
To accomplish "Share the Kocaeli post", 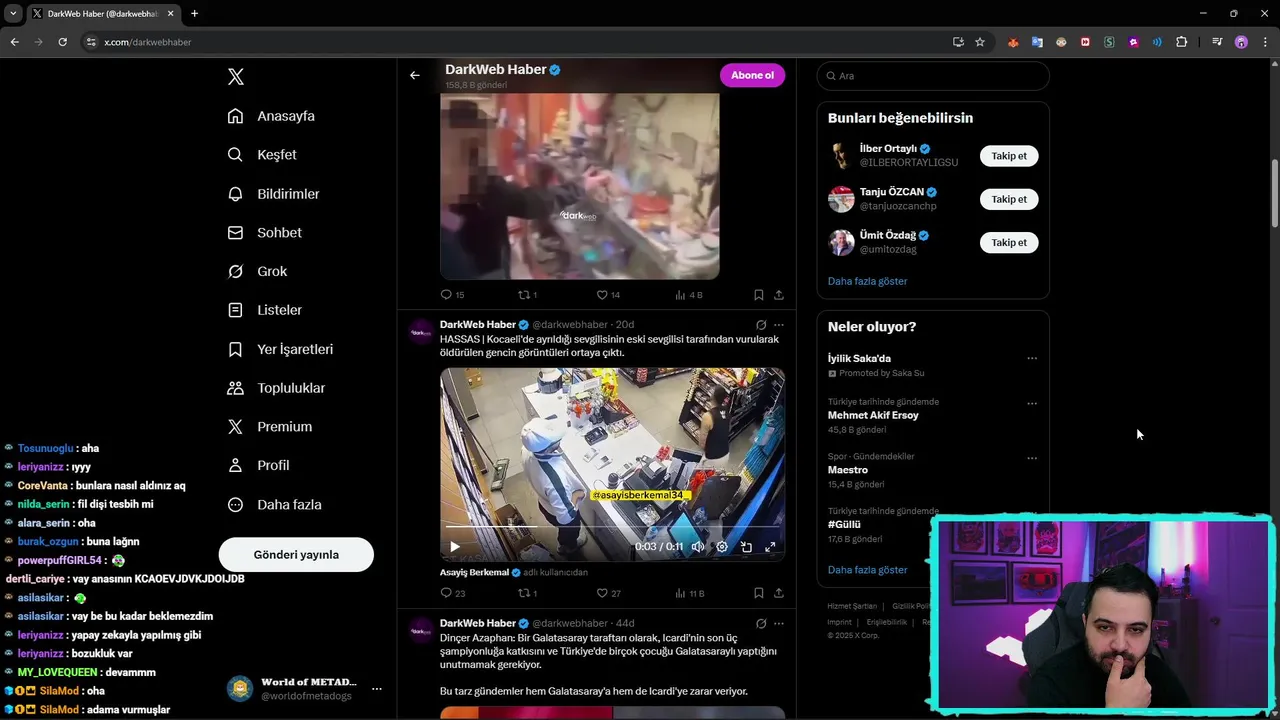I will 779,593.
